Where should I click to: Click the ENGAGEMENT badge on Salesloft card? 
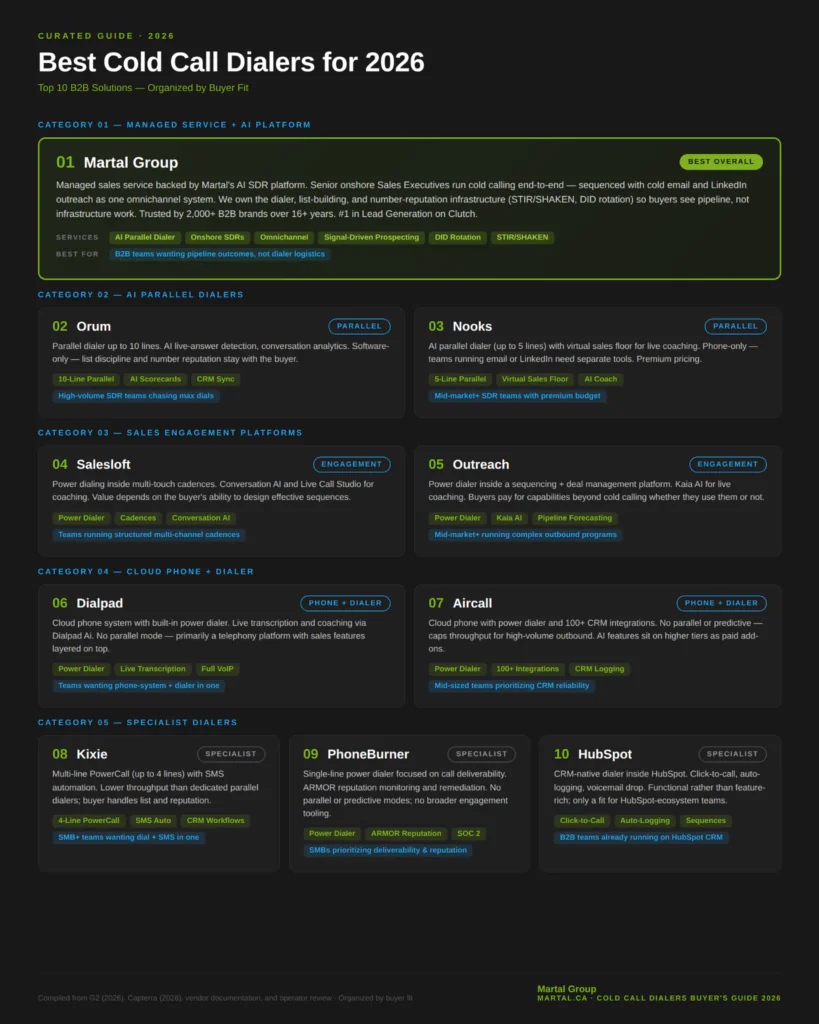pos(351,464)
